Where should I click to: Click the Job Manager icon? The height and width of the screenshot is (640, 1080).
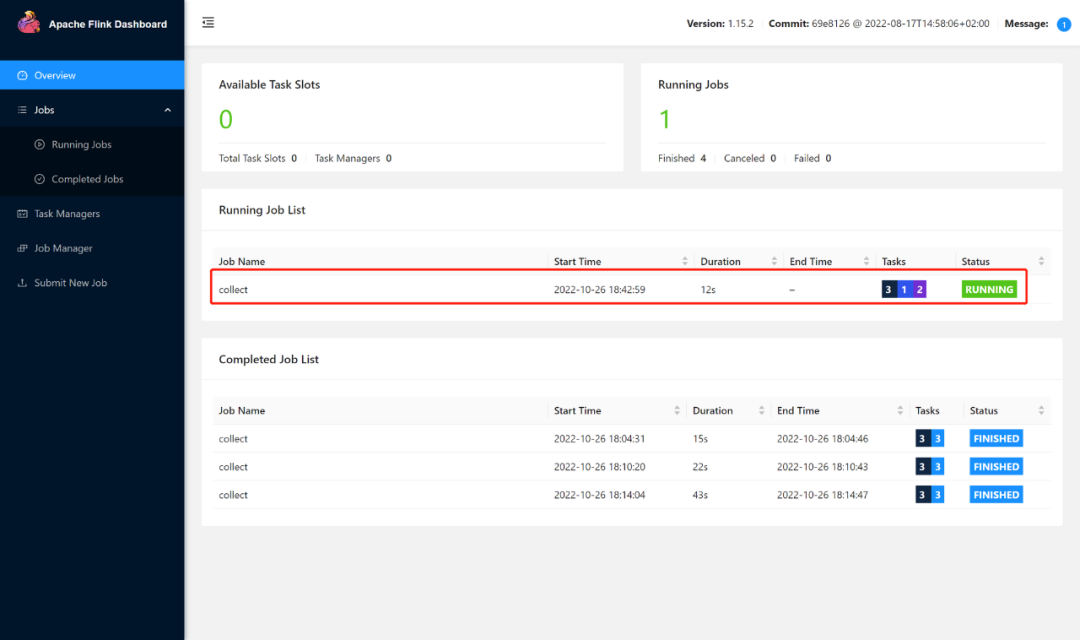(23, 248)
